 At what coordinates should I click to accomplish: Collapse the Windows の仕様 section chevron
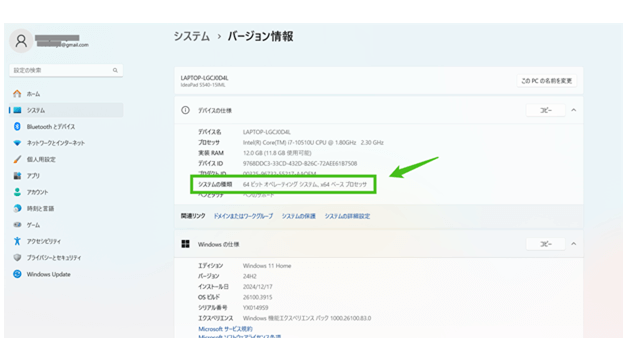point(573,244)
